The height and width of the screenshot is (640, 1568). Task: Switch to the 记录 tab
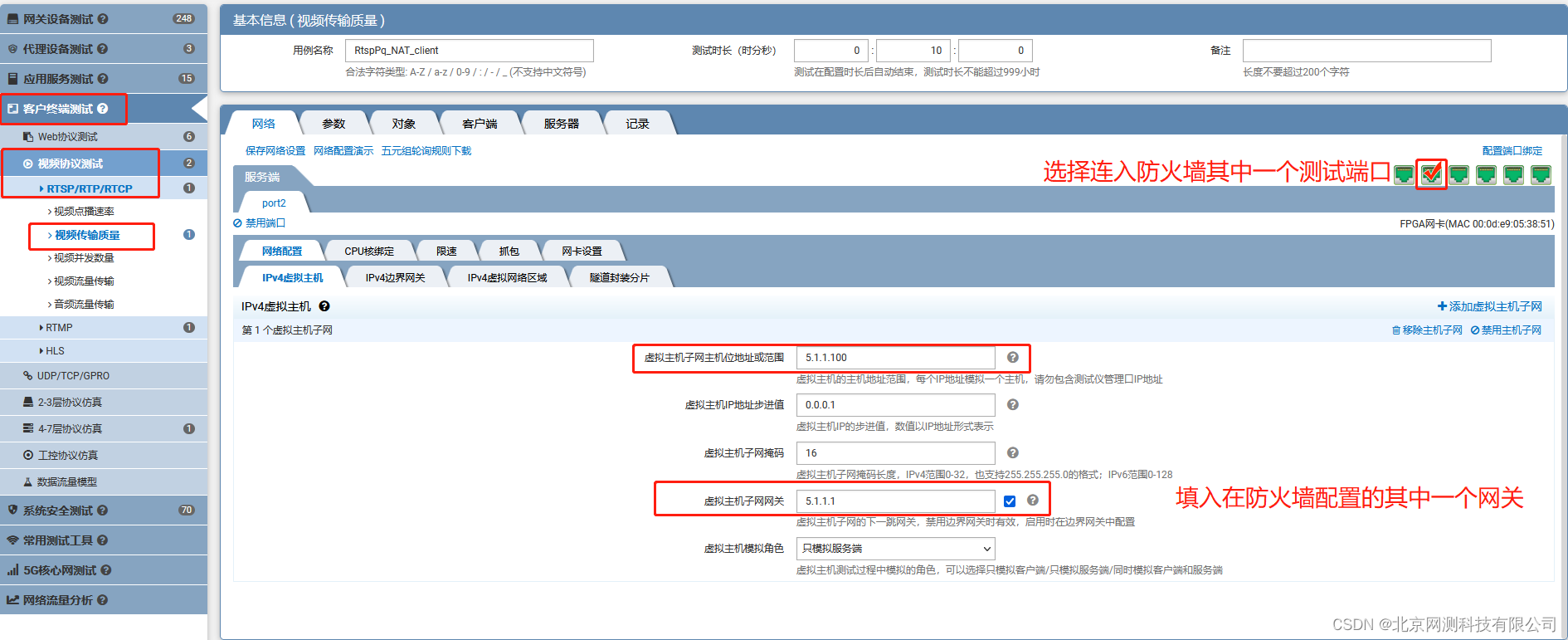click(x=637, y=124)
